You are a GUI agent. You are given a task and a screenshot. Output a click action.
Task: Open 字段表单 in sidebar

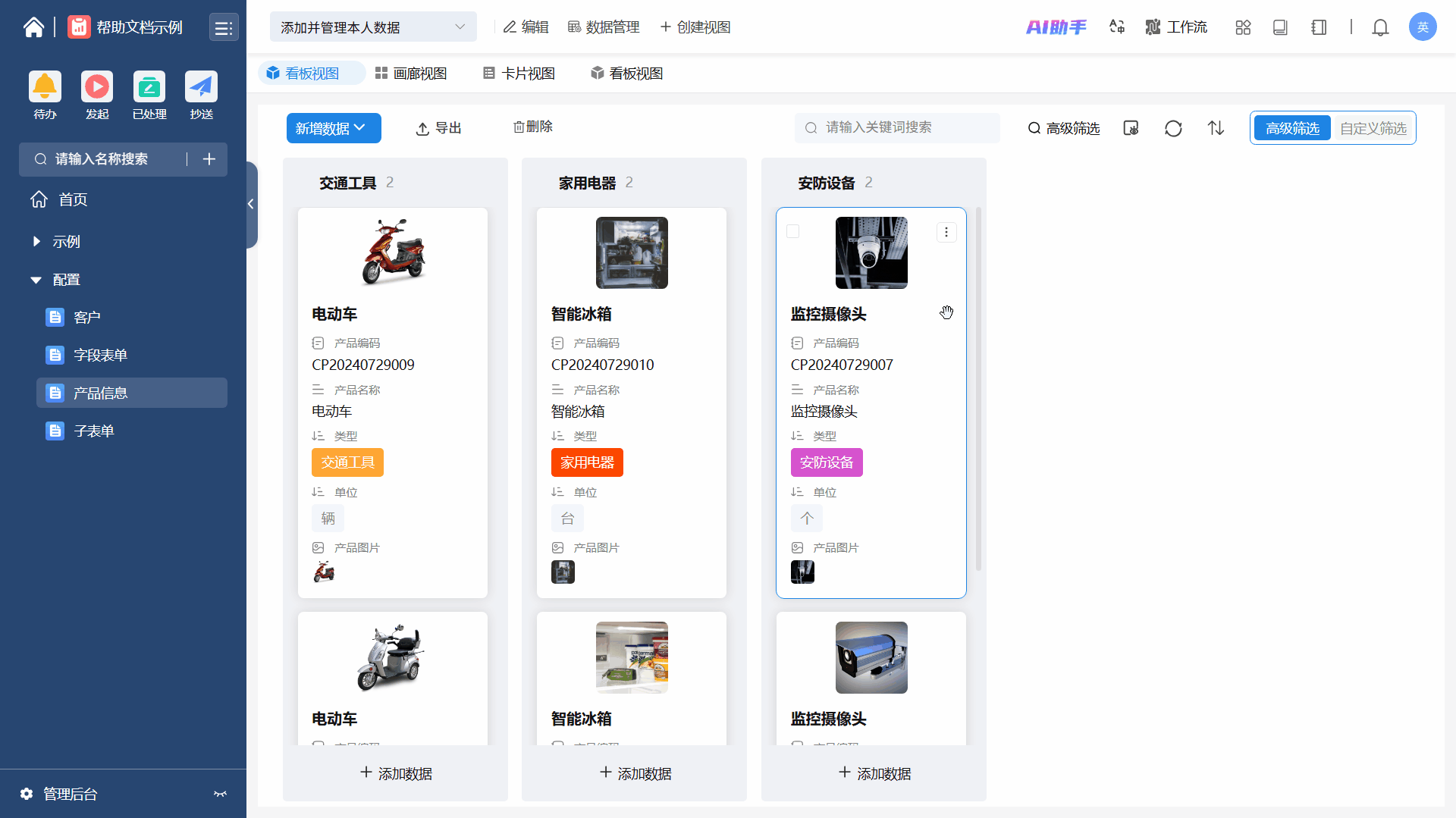[132, 355]
